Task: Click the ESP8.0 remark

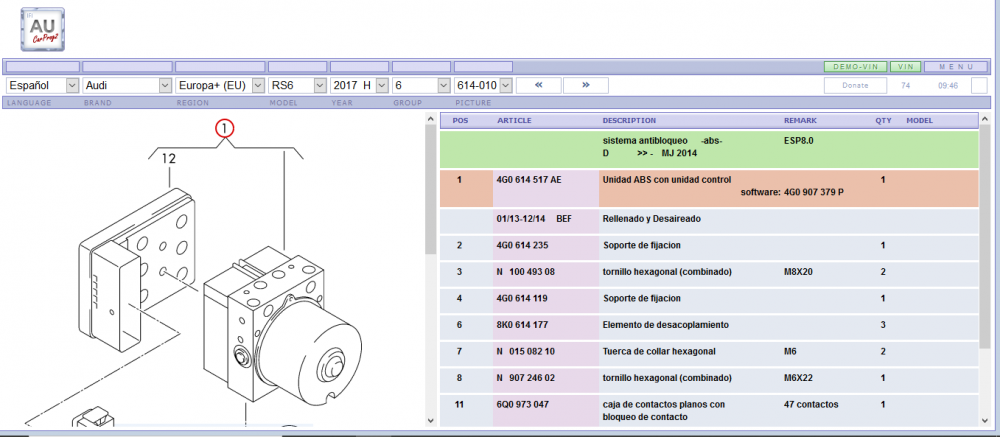Action: coord(798,140)
